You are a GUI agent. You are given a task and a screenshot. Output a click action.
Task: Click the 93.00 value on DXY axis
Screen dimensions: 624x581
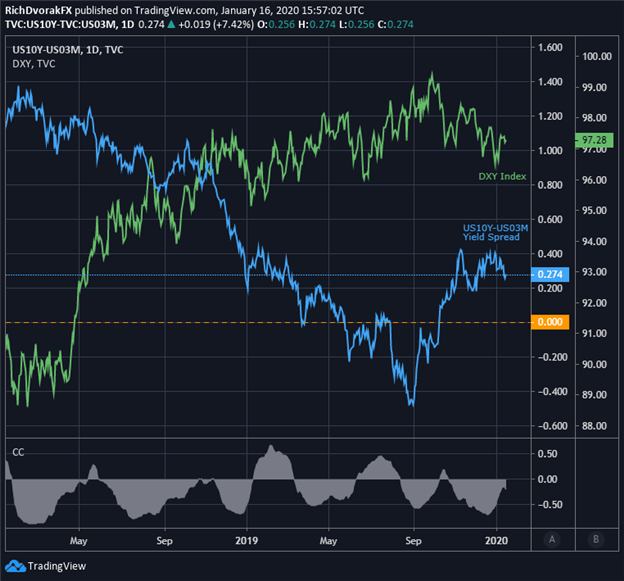point(595,272)
